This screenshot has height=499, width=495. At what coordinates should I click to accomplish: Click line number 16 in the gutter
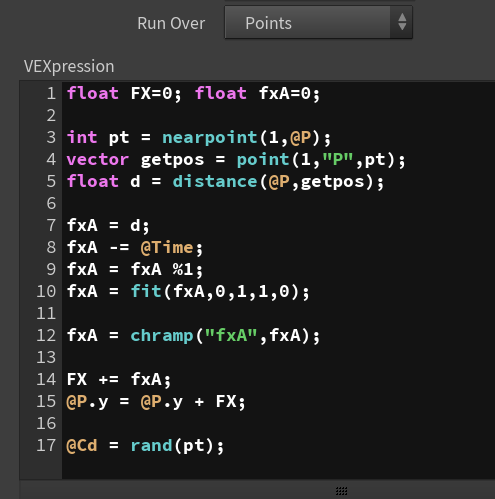point(46,423)
